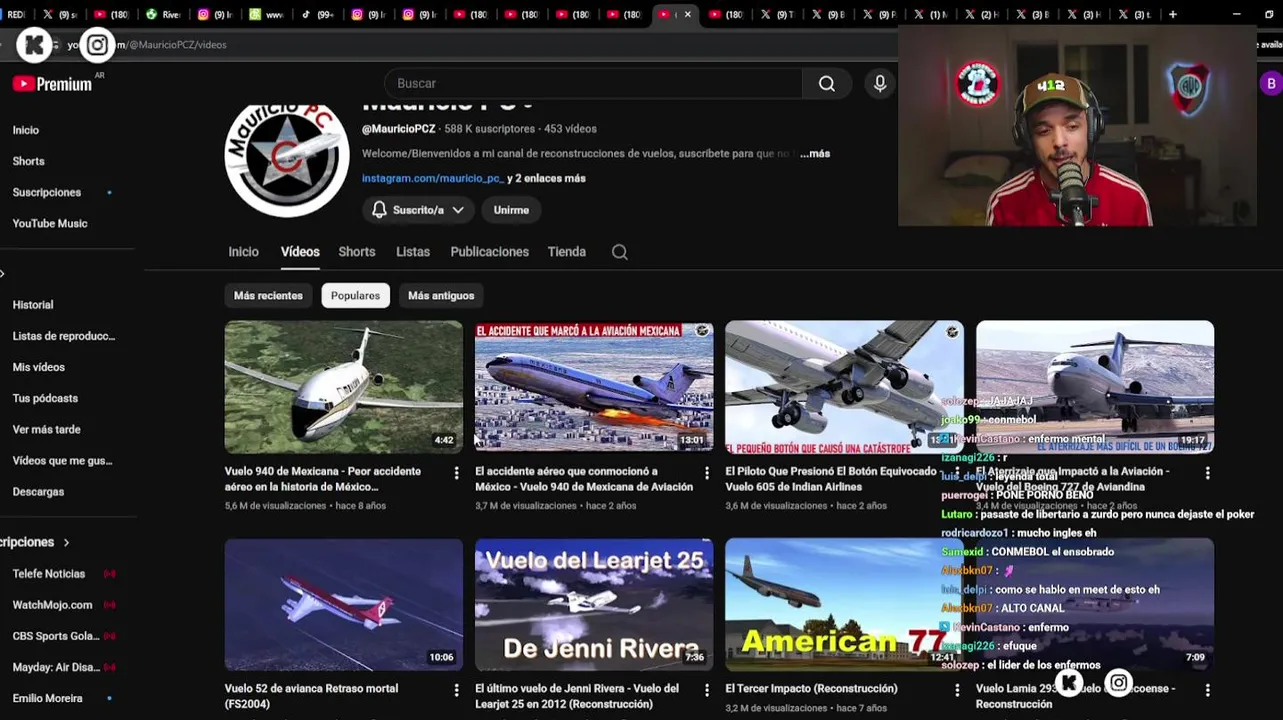Open the Publicaciones channel tab
This screenshot has width=1283, height=720.
[490, 252]
